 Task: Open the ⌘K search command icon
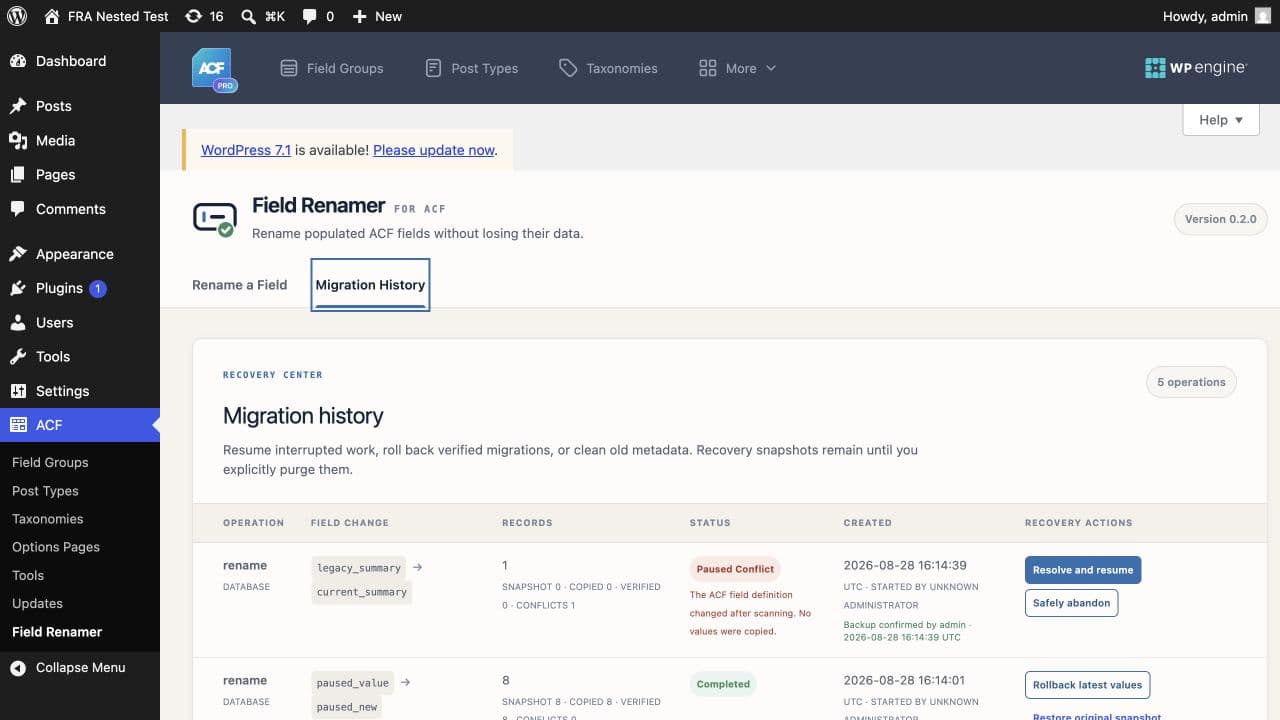tap(248, 16)
